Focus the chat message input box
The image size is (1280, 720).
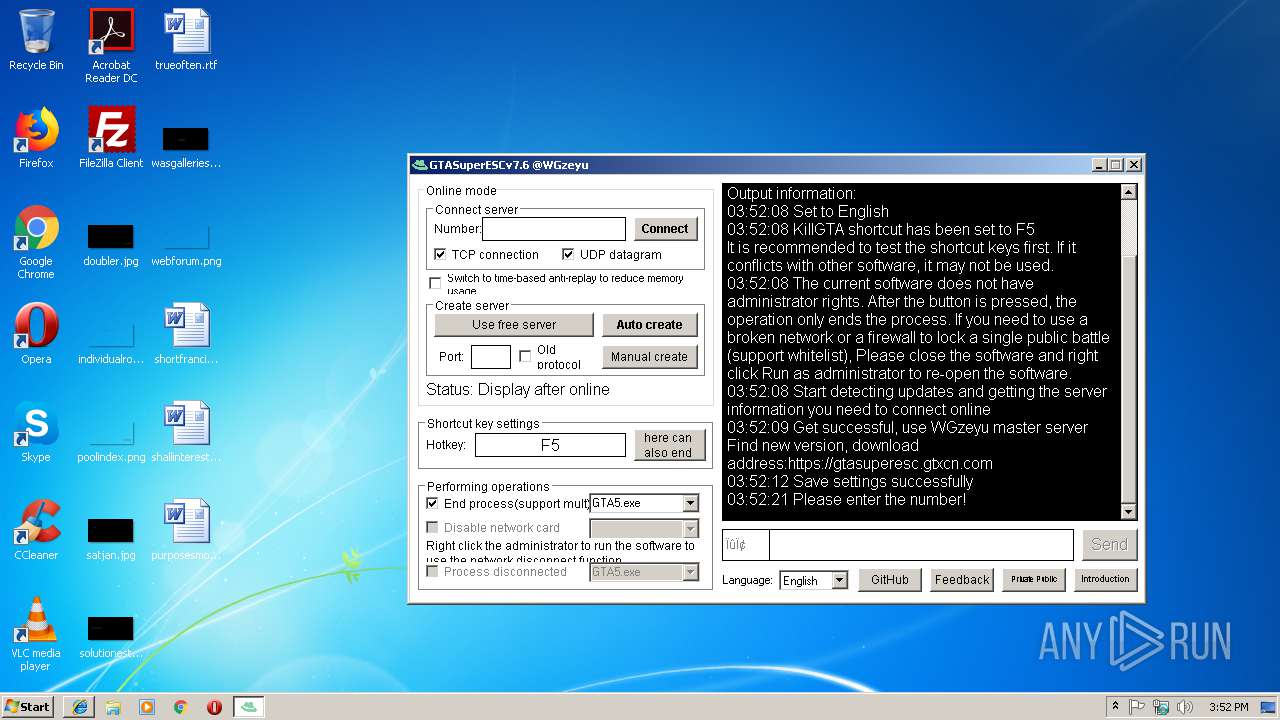click(x=921, y=545)
